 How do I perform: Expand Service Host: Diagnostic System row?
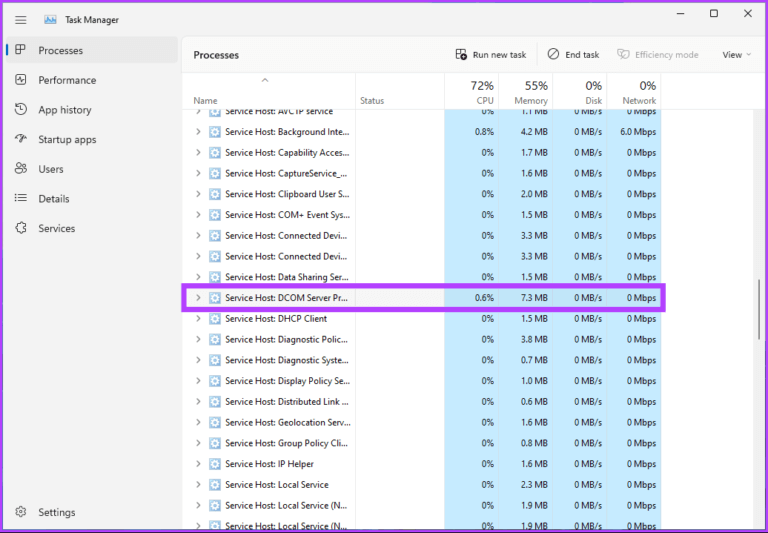(x=198, y=360)
